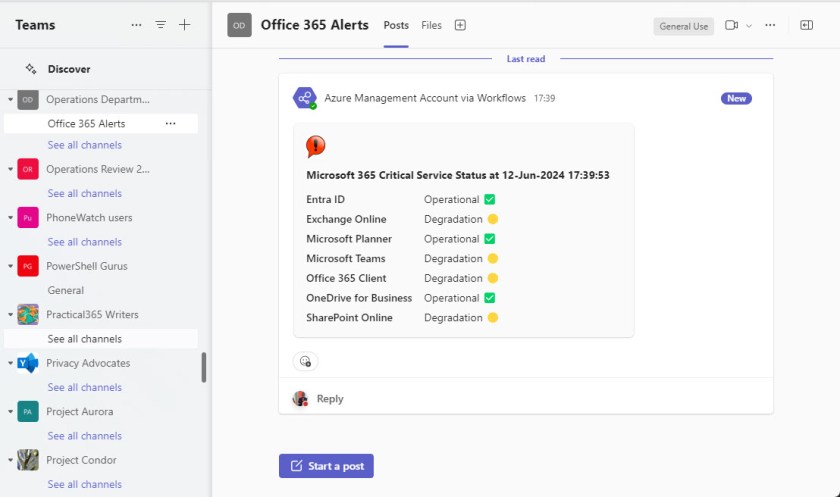Collapse the PhoneWatch users team
Screen dimensions: 840x497
10,218
